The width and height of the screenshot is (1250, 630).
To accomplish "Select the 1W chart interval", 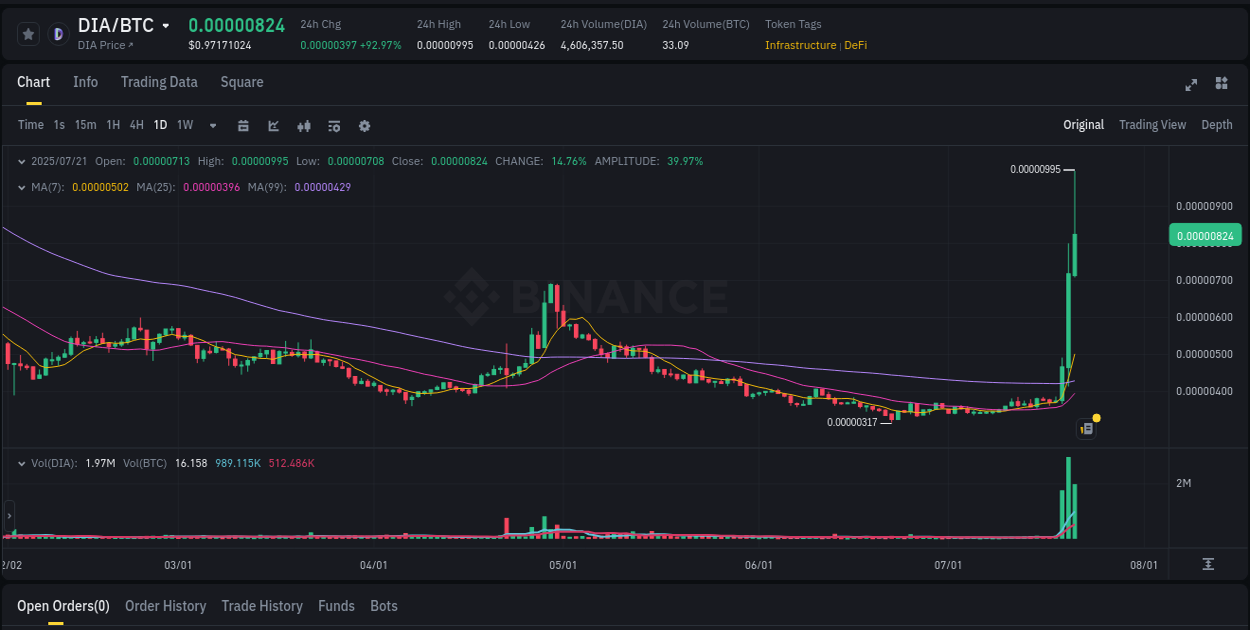I will pos(184,126).
